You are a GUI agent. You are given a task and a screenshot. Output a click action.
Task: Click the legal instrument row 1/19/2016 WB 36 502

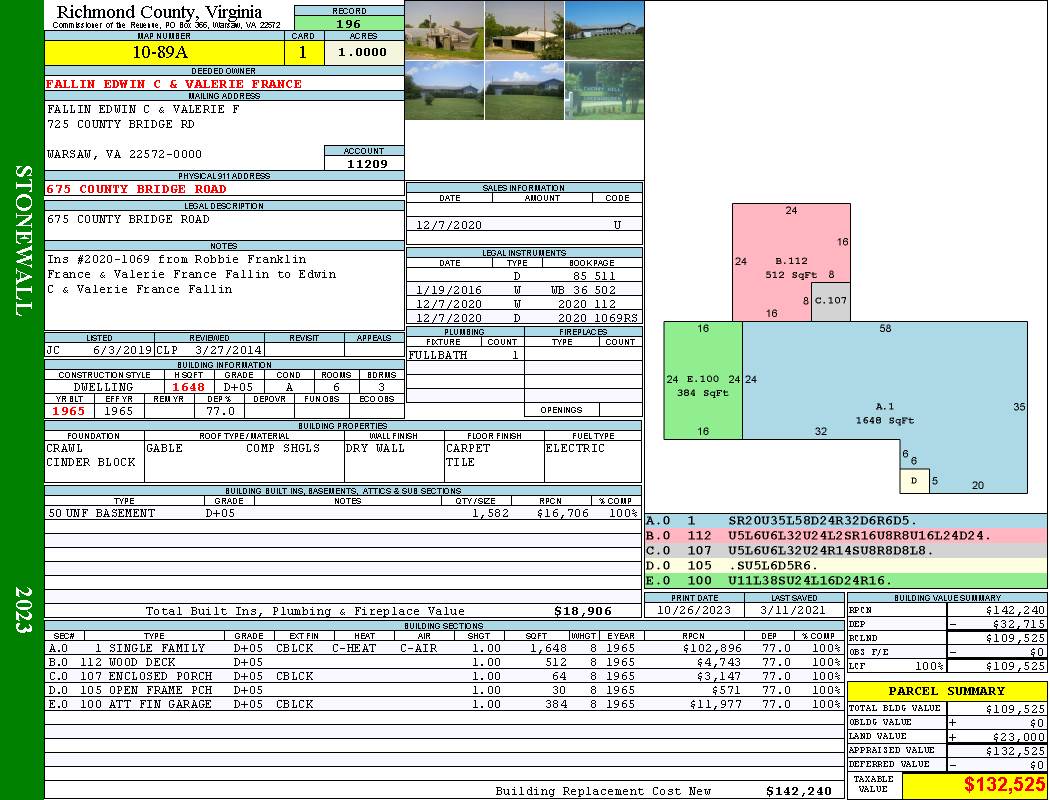tap(524, 290)
